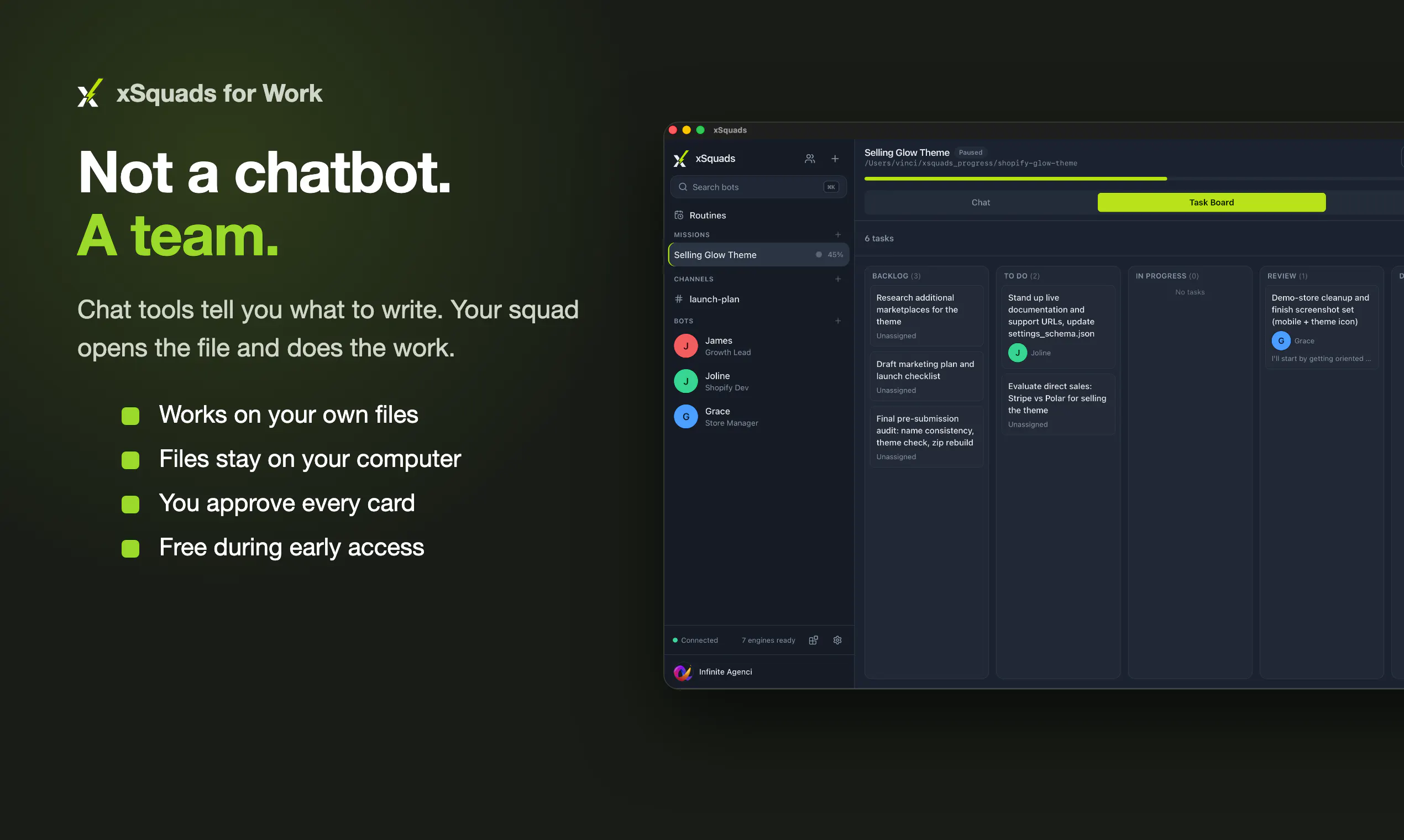1404x840 pixels.
Task: Click the 45% mission progress value
Action: 835,255
